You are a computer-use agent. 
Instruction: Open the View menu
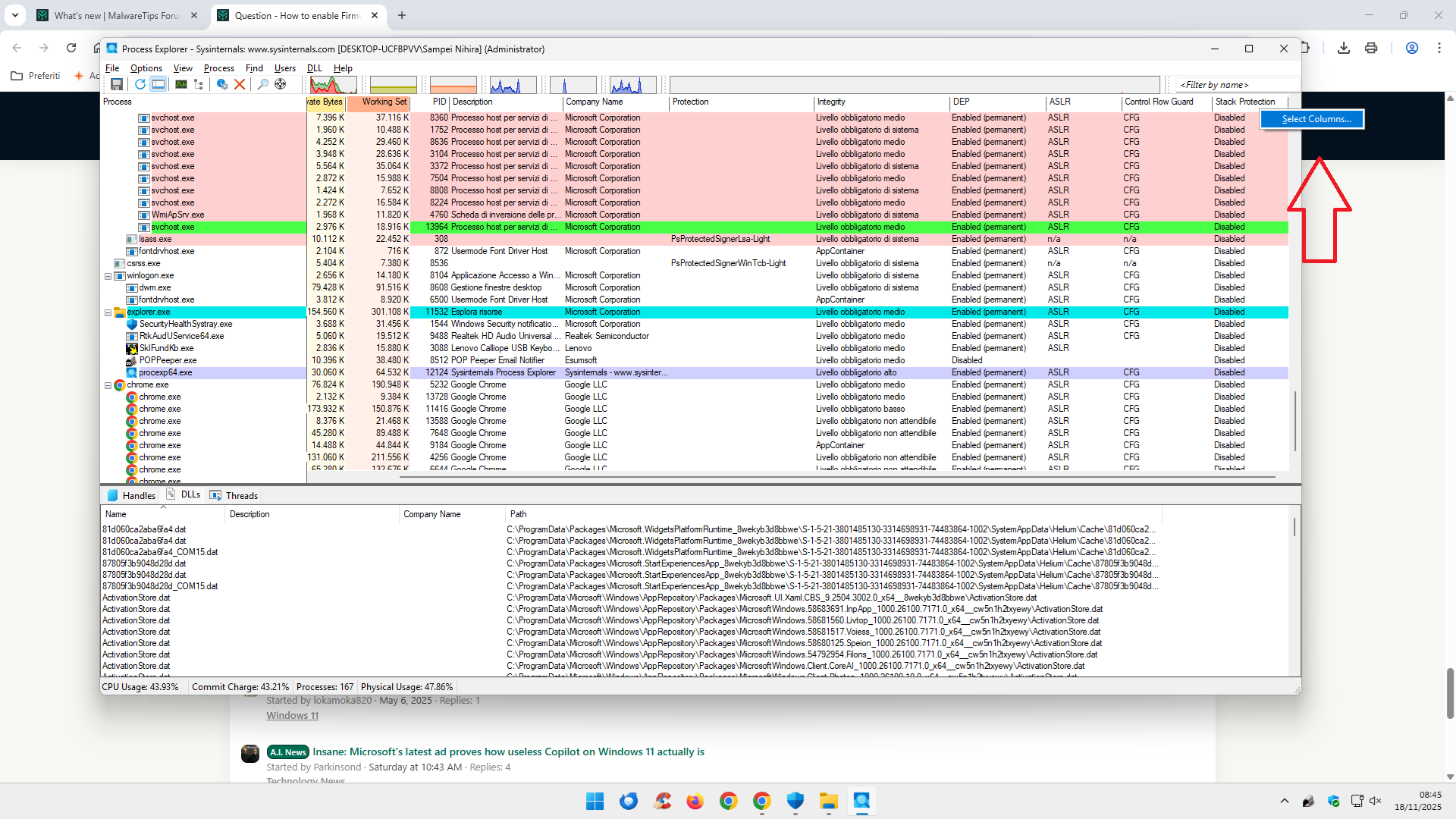pos(183,68)
